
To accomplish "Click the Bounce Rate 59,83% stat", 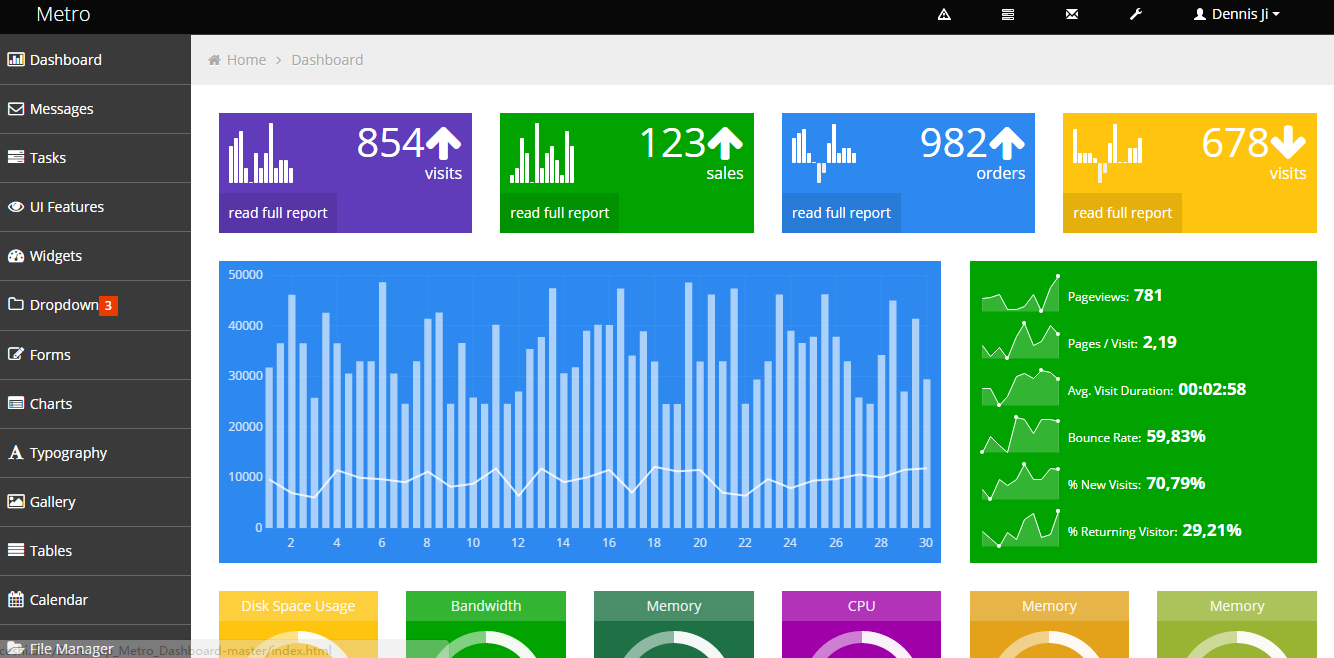I will [1093, 436].
